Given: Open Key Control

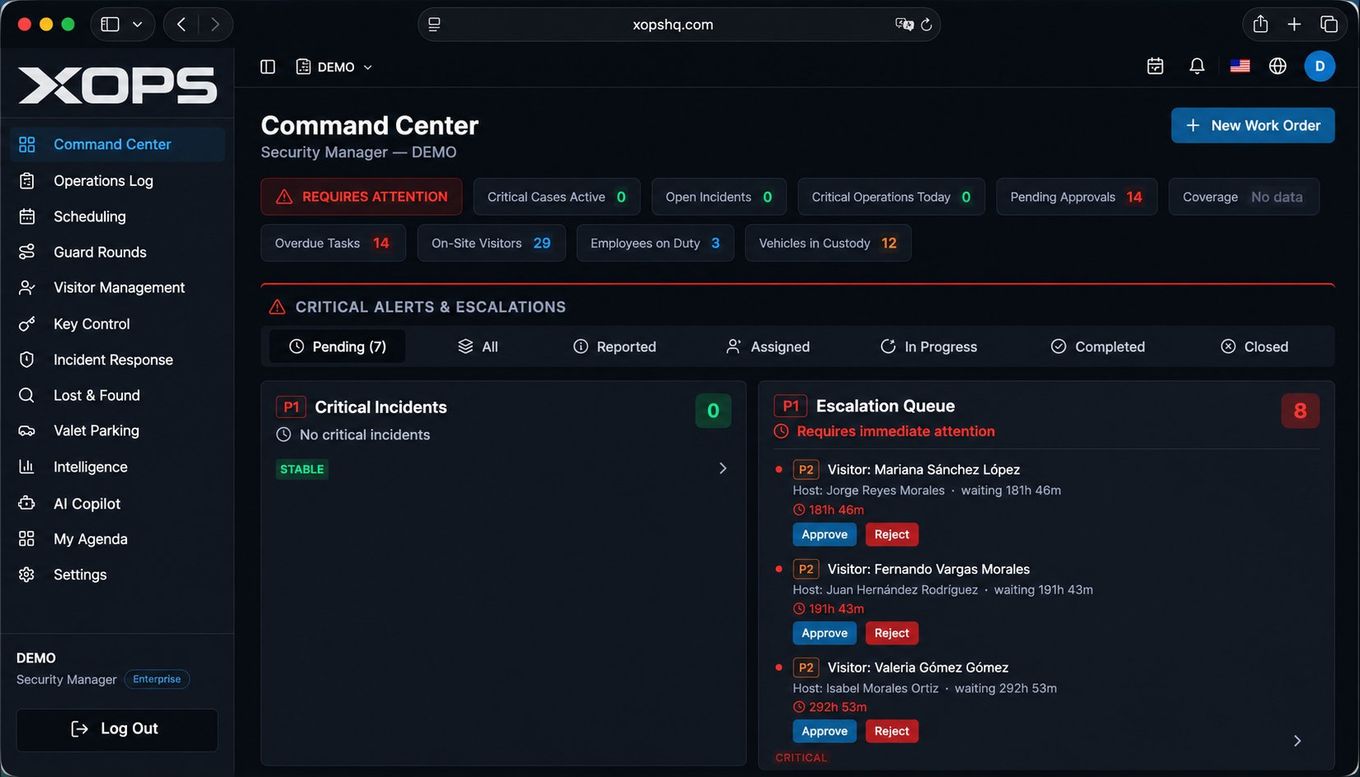Looking at the screenshot, I should (117, 324).
